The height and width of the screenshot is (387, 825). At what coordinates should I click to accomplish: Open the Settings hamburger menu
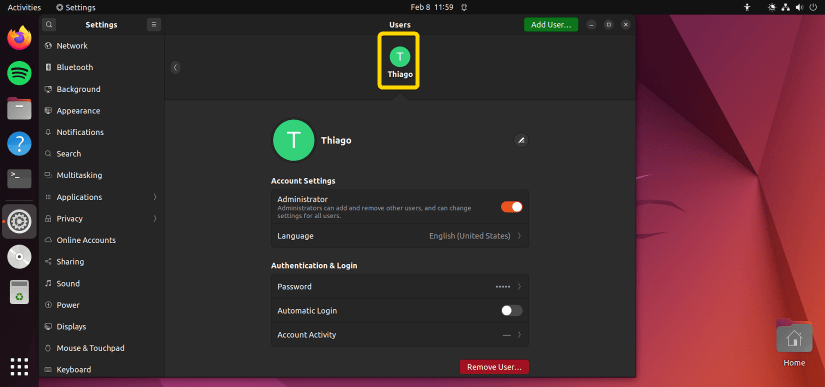(x=154, y=24)
